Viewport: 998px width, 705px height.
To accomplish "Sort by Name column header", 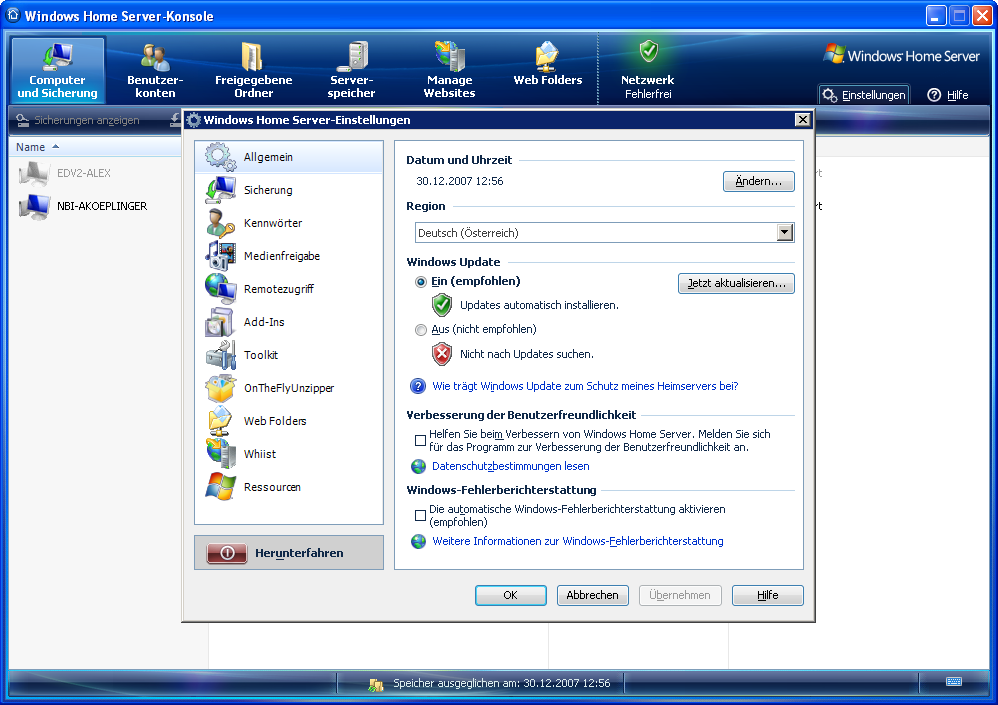I will click(x=31, y=147).
